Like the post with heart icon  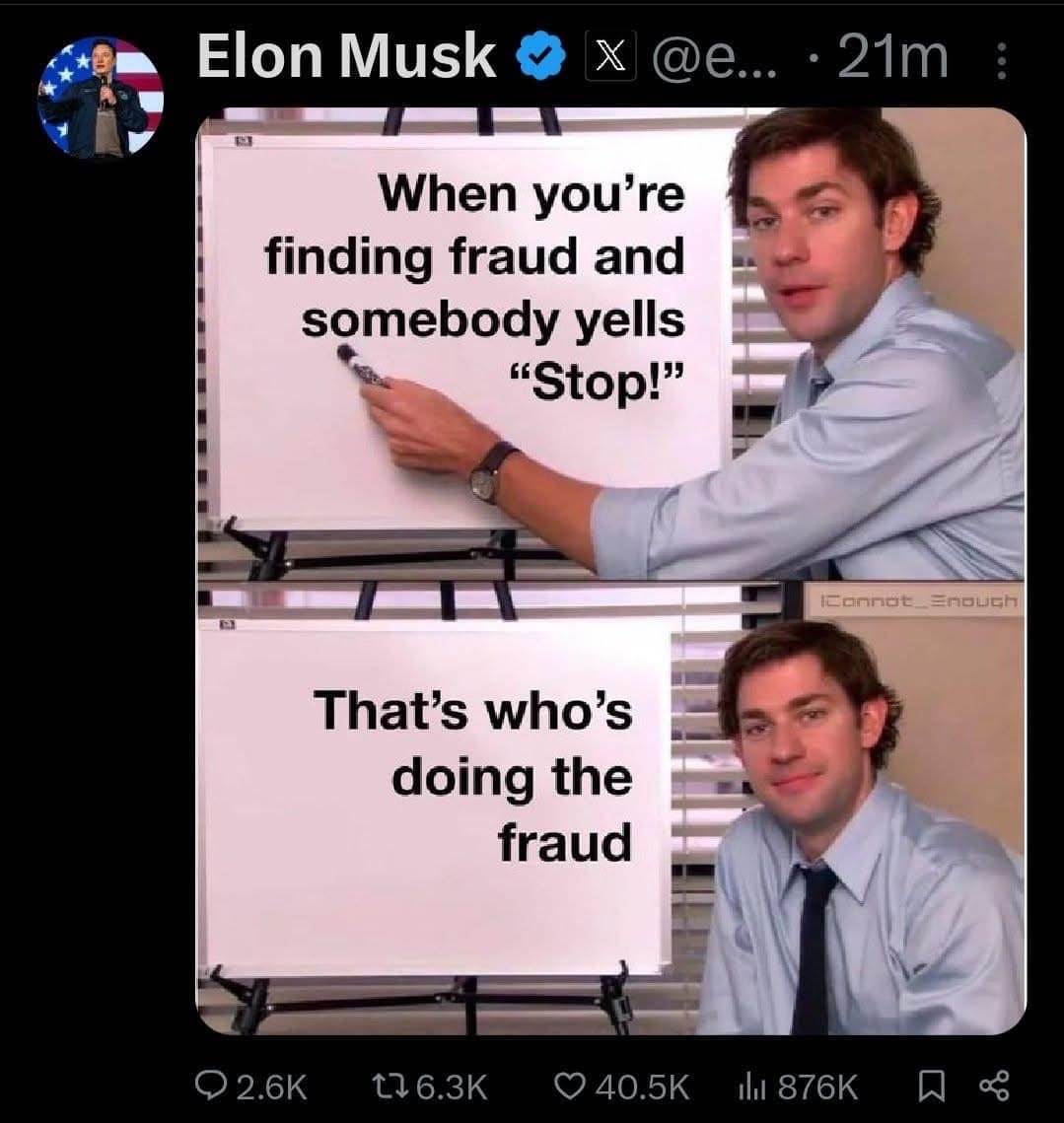571,1087
